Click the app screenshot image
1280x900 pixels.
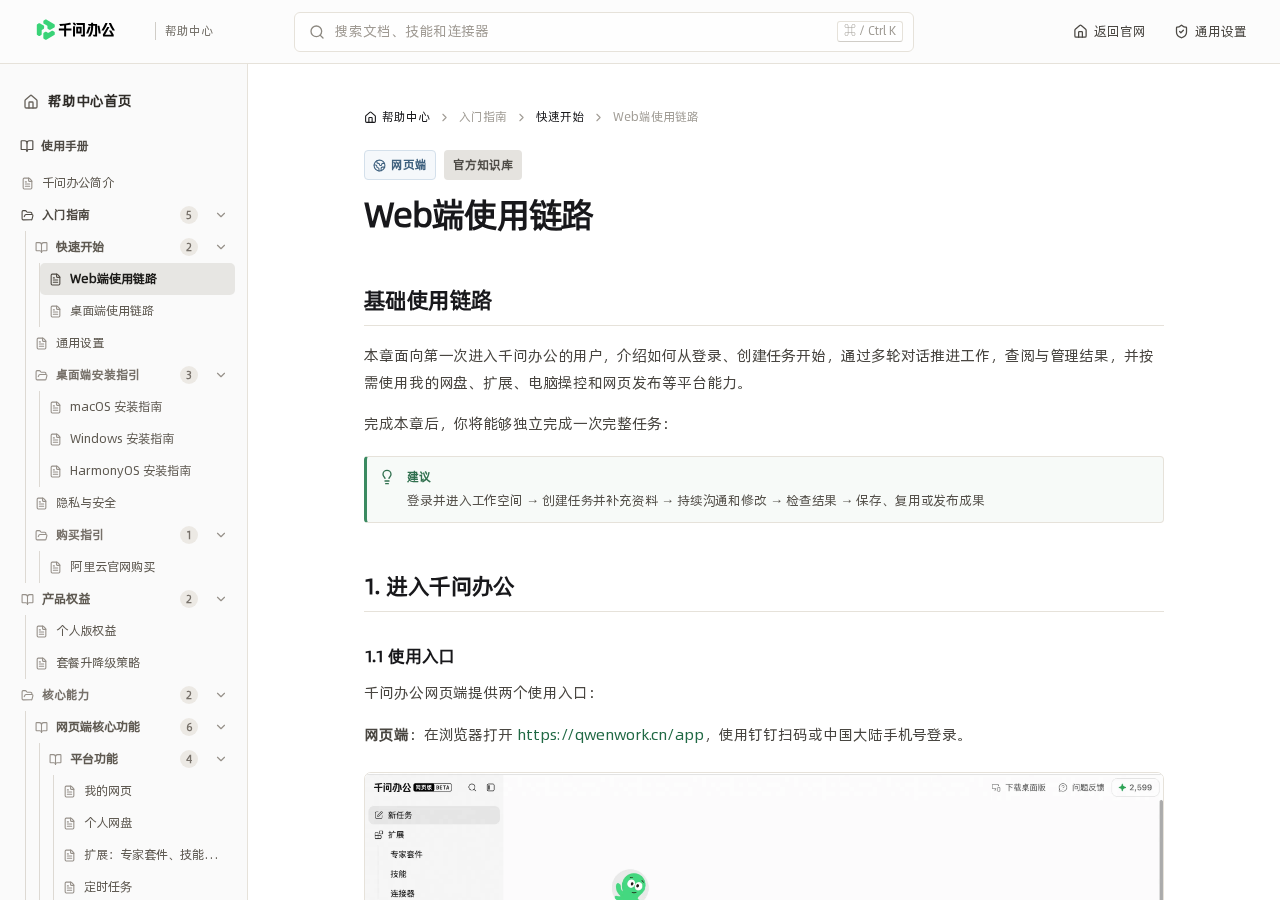[x=764, y=836]
